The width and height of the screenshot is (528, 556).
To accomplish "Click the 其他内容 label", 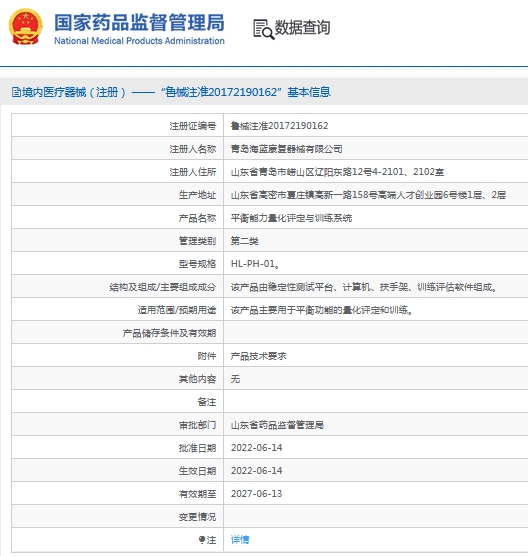I will (198, 379).
